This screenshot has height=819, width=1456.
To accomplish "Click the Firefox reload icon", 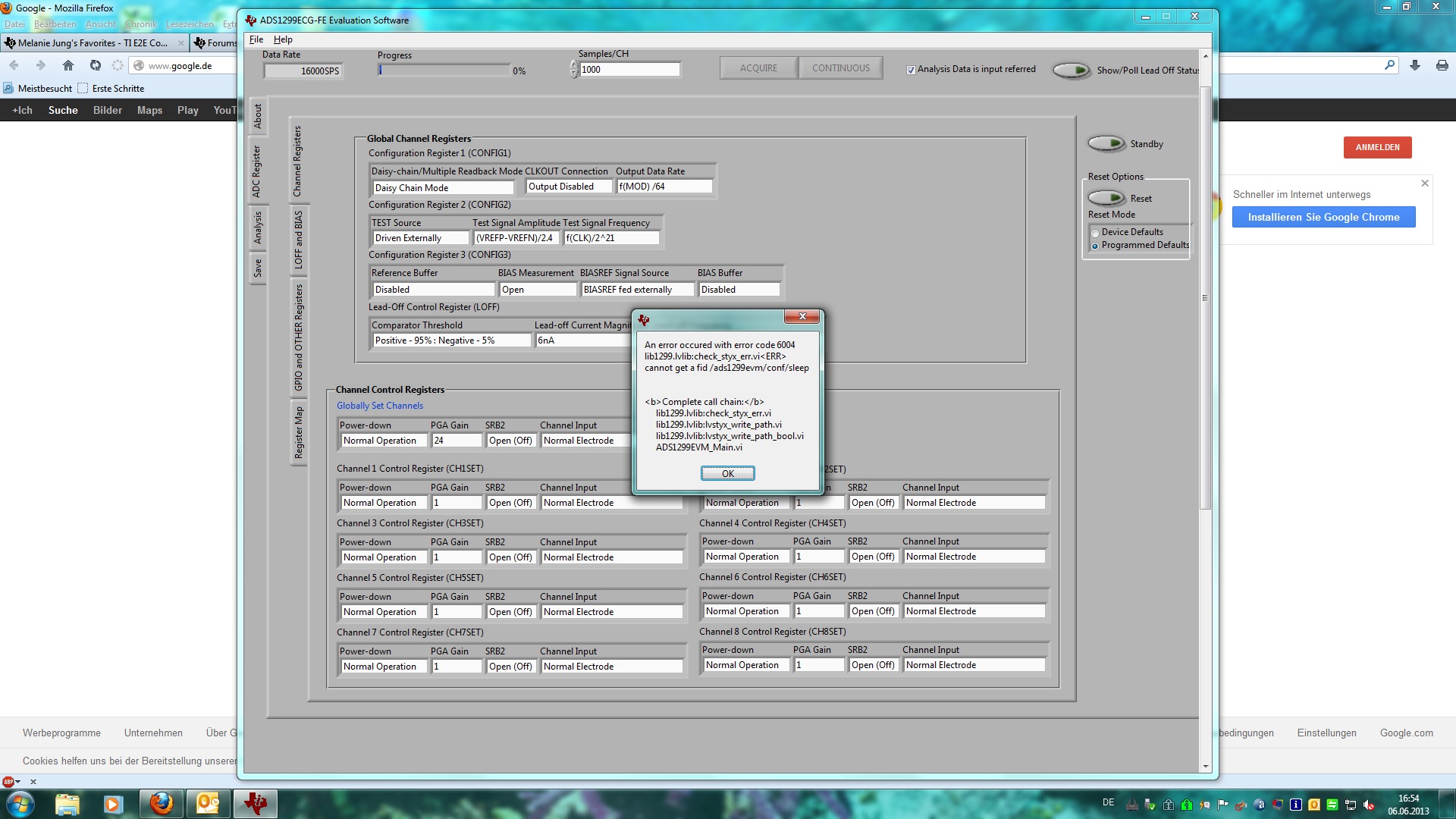I will click(x=95, y=65).
